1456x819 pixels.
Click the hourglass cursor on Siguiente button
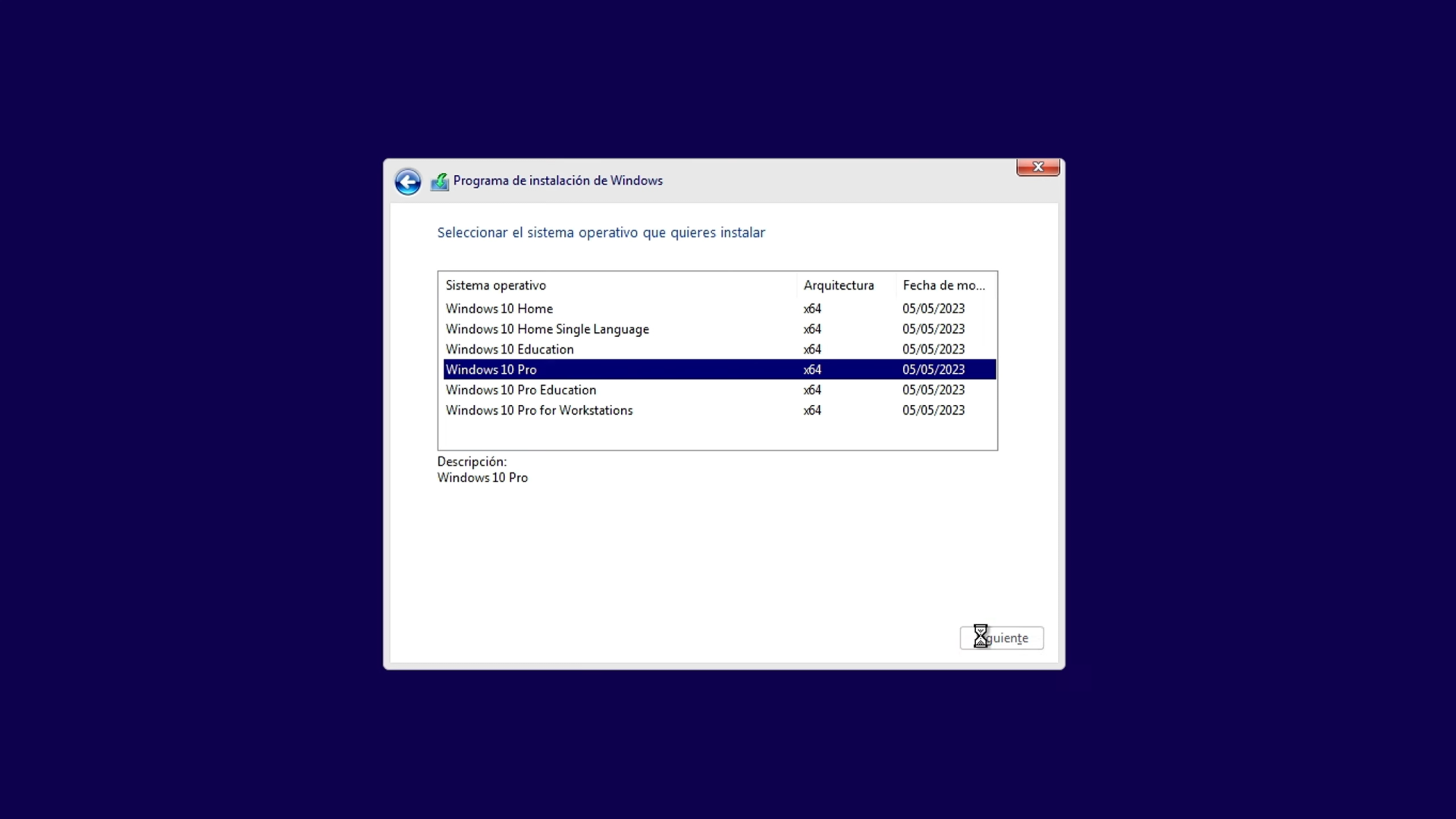pyautogui.click(x=981, y=638)
